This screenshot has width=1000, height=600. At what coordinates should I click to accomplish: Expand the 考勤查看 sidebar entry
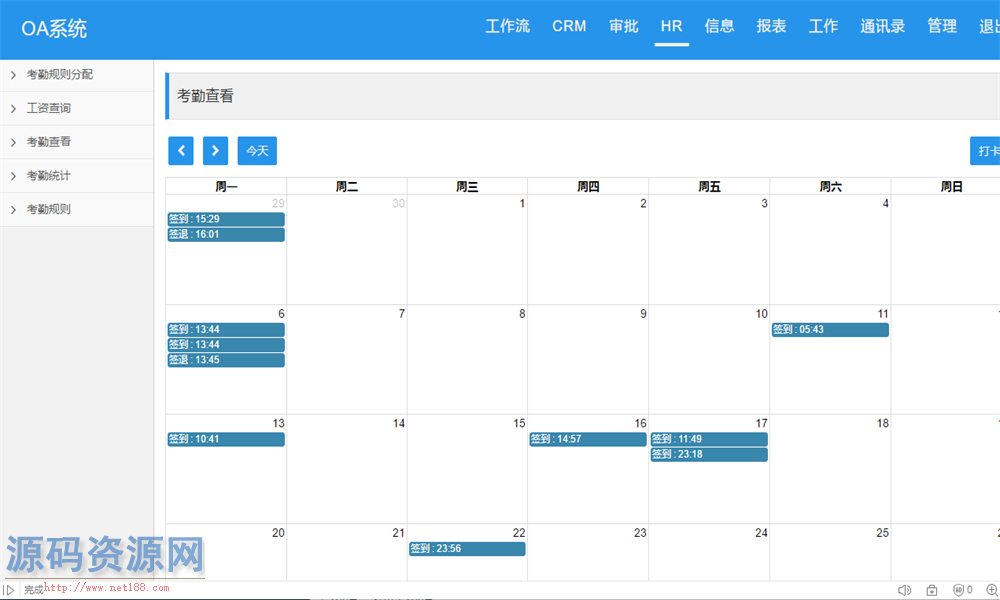[x=50, y=142]
